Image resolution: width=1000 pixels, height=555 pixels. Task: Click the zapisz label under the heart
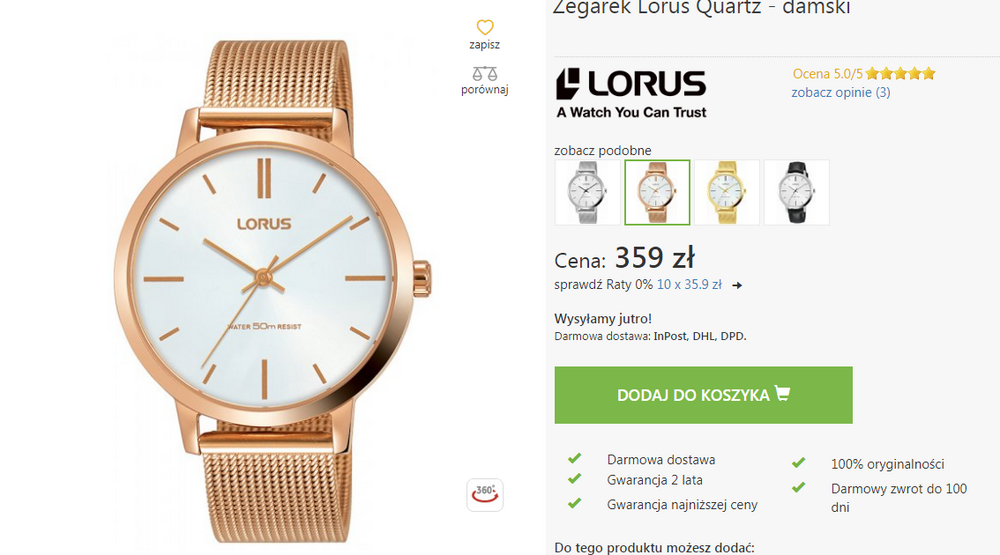pyautogui.click(x=485, y=45)
